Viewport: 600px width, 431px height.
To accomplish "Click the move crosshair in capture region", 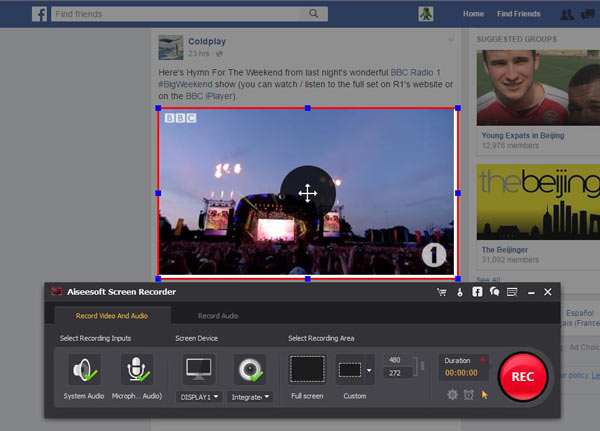I will [x=308, y=193].
